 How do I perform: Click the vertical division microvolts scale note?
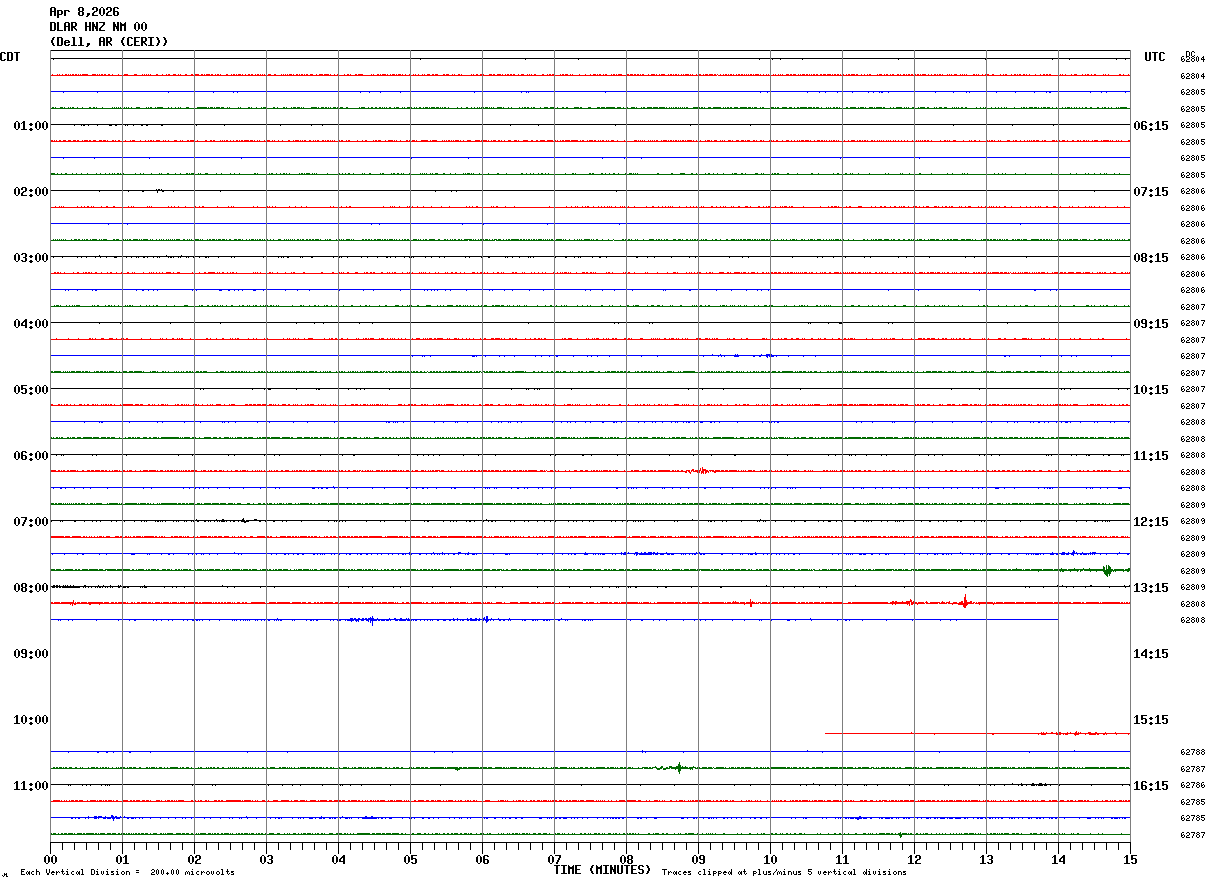click(127, 873)
